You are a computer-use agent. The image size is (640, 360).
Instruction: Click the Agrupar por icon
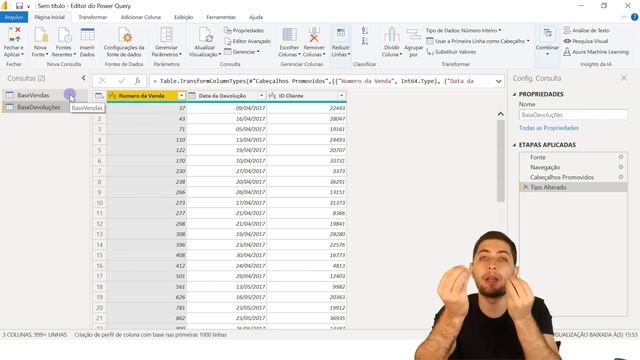pos(413,35)
